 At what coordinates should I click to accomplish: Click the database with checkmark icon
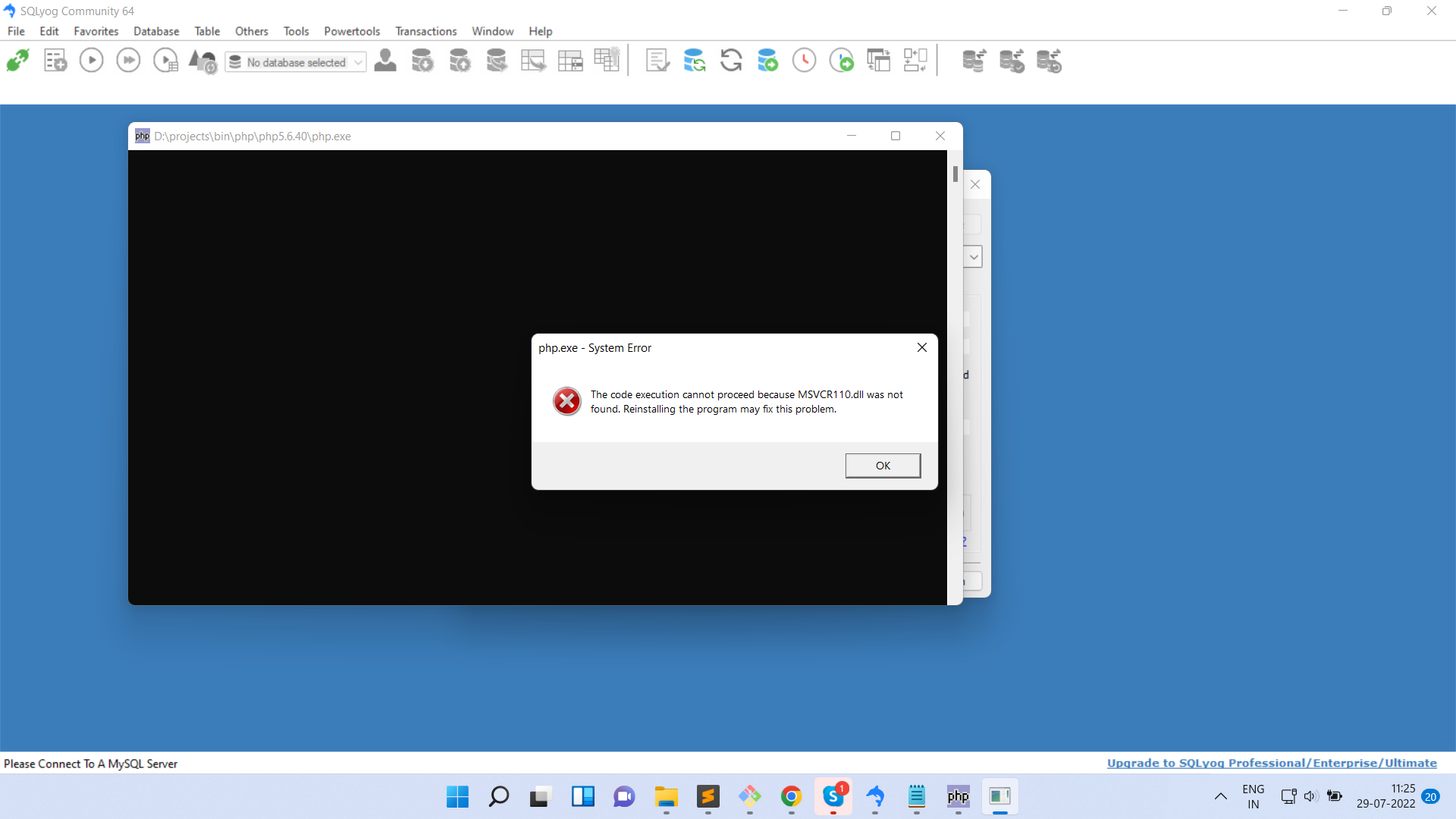(1012, 61)
